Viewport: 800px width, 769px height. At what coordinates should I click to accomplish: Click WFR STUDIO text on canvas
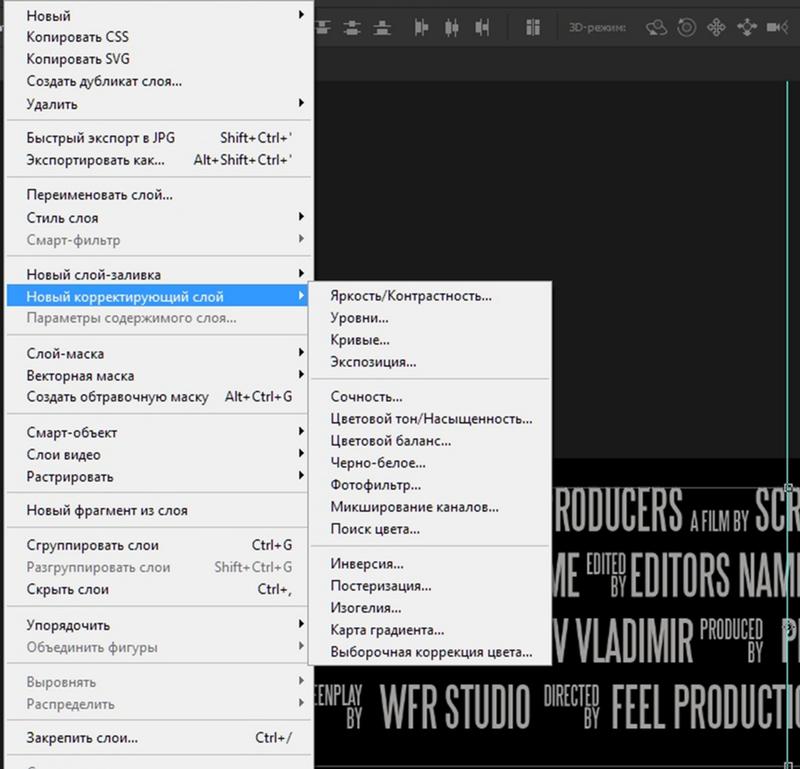coord(455,706)
